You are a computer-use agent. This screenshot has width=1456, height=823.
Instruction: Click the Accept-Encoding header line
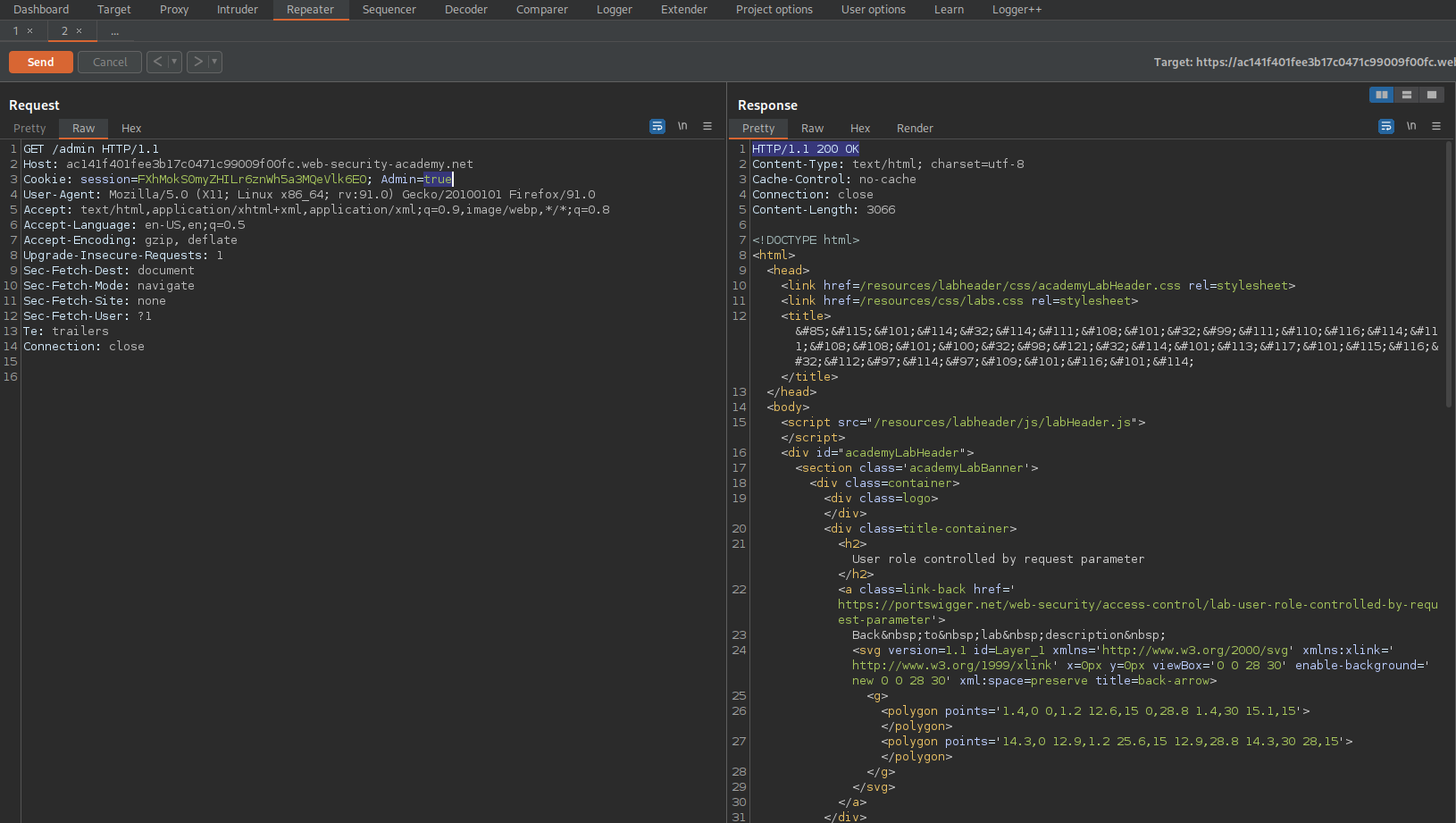(130, 240)
